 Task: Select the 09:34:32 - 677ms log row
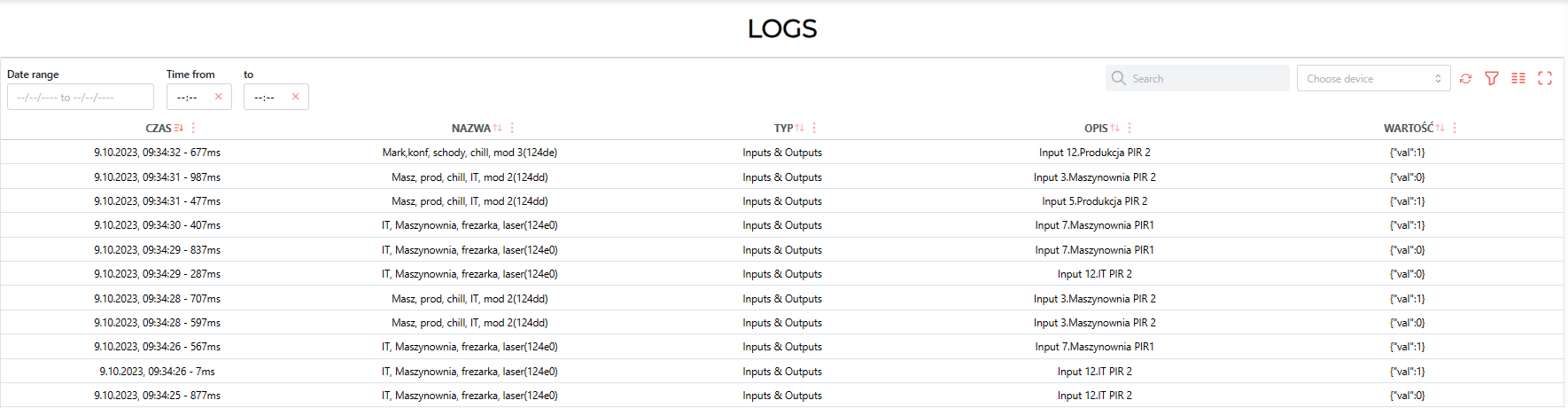(782, 153)
